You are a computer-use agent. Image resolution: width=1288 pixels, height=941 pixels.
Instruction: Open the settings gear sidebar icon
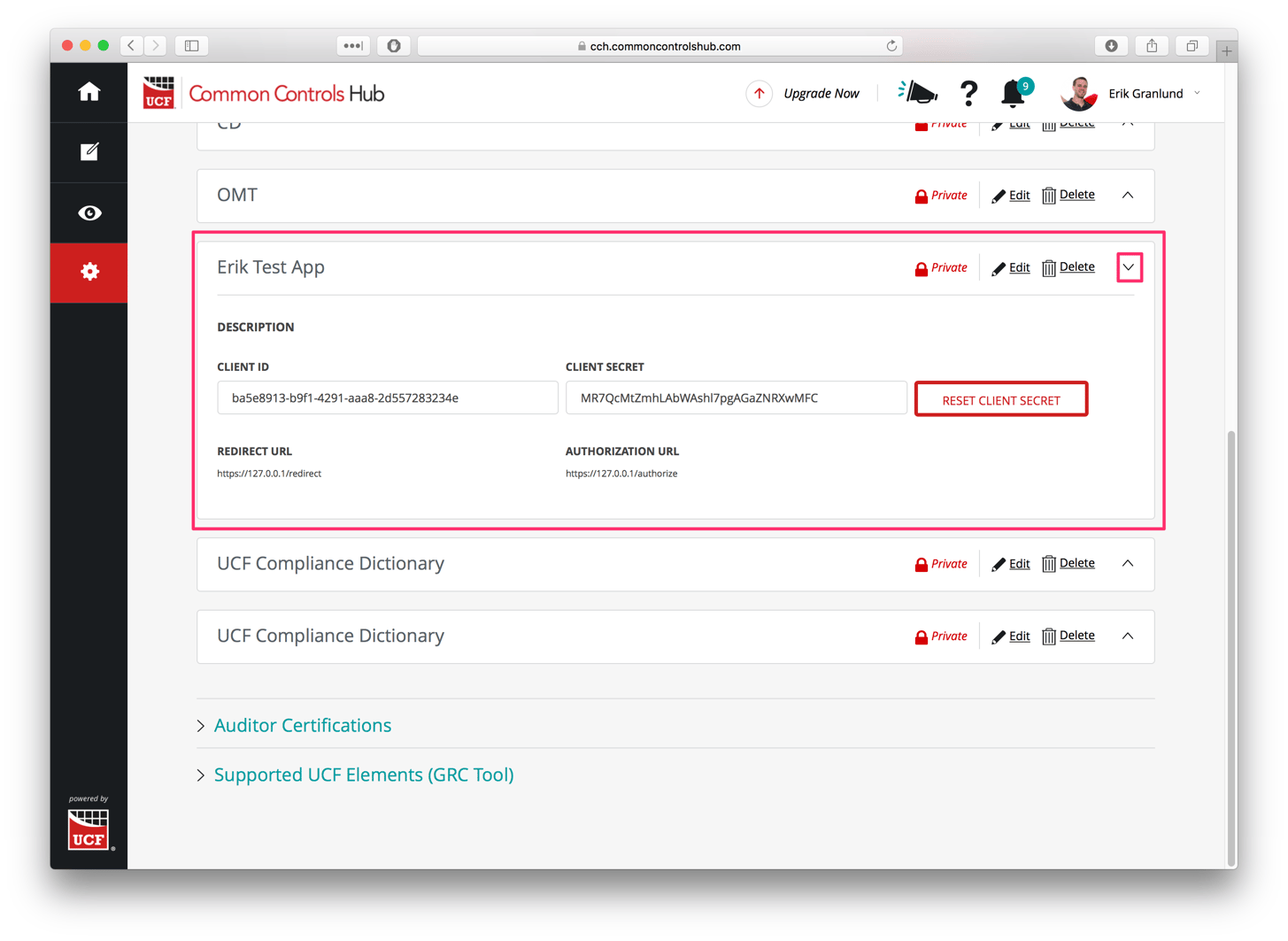coord(89,272)
